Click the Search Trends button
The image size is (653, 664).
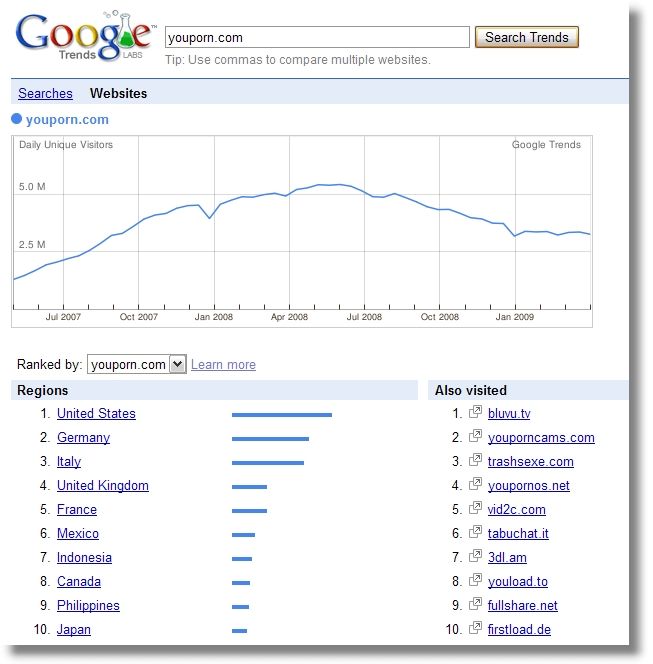[526, 37]
